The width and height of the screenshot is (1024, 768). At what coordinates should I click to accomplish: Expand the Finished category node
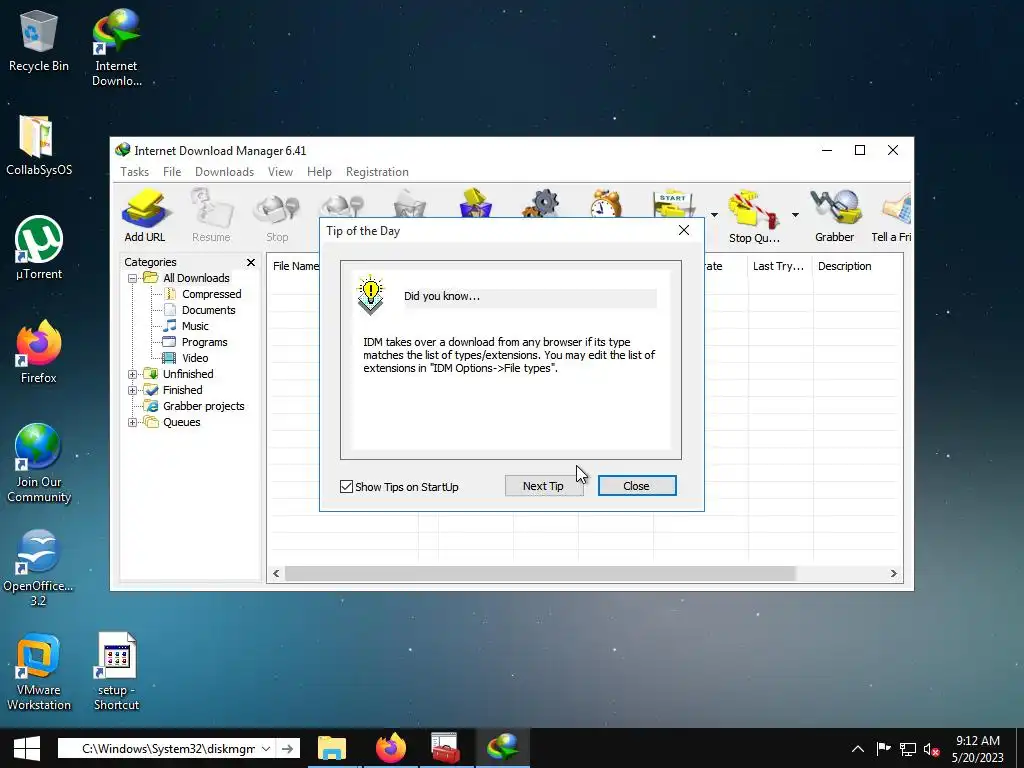coord(133,391)
